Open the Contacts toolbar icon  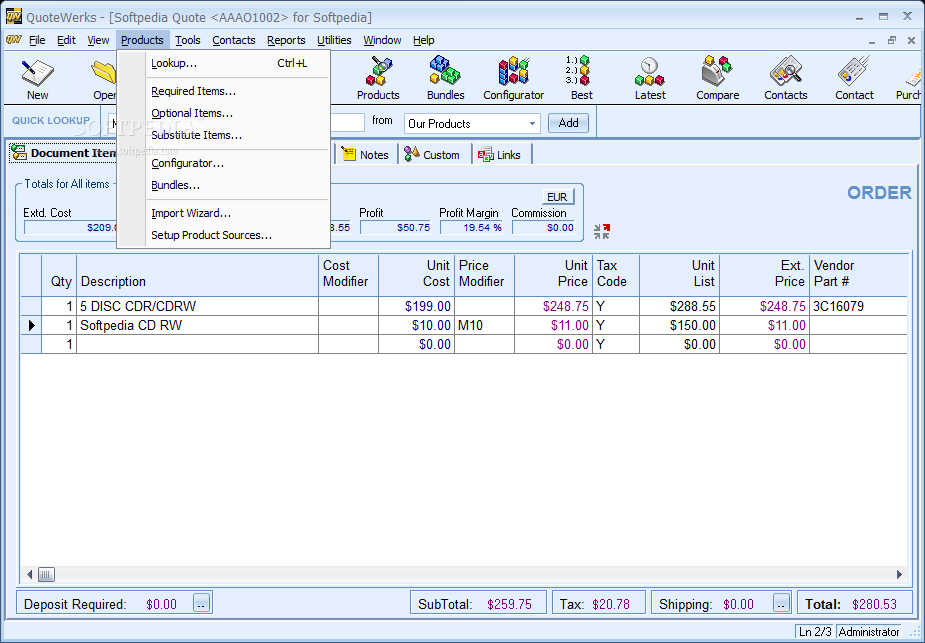coord(785,78)
